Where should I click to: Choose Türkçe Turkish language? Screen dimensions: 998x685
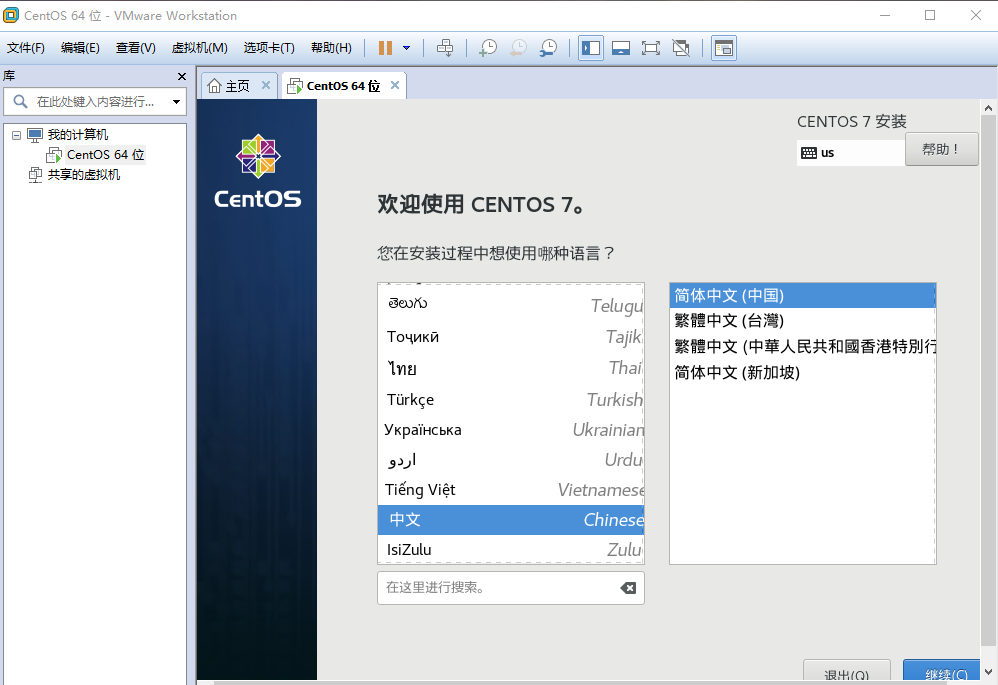coord(510,399)
